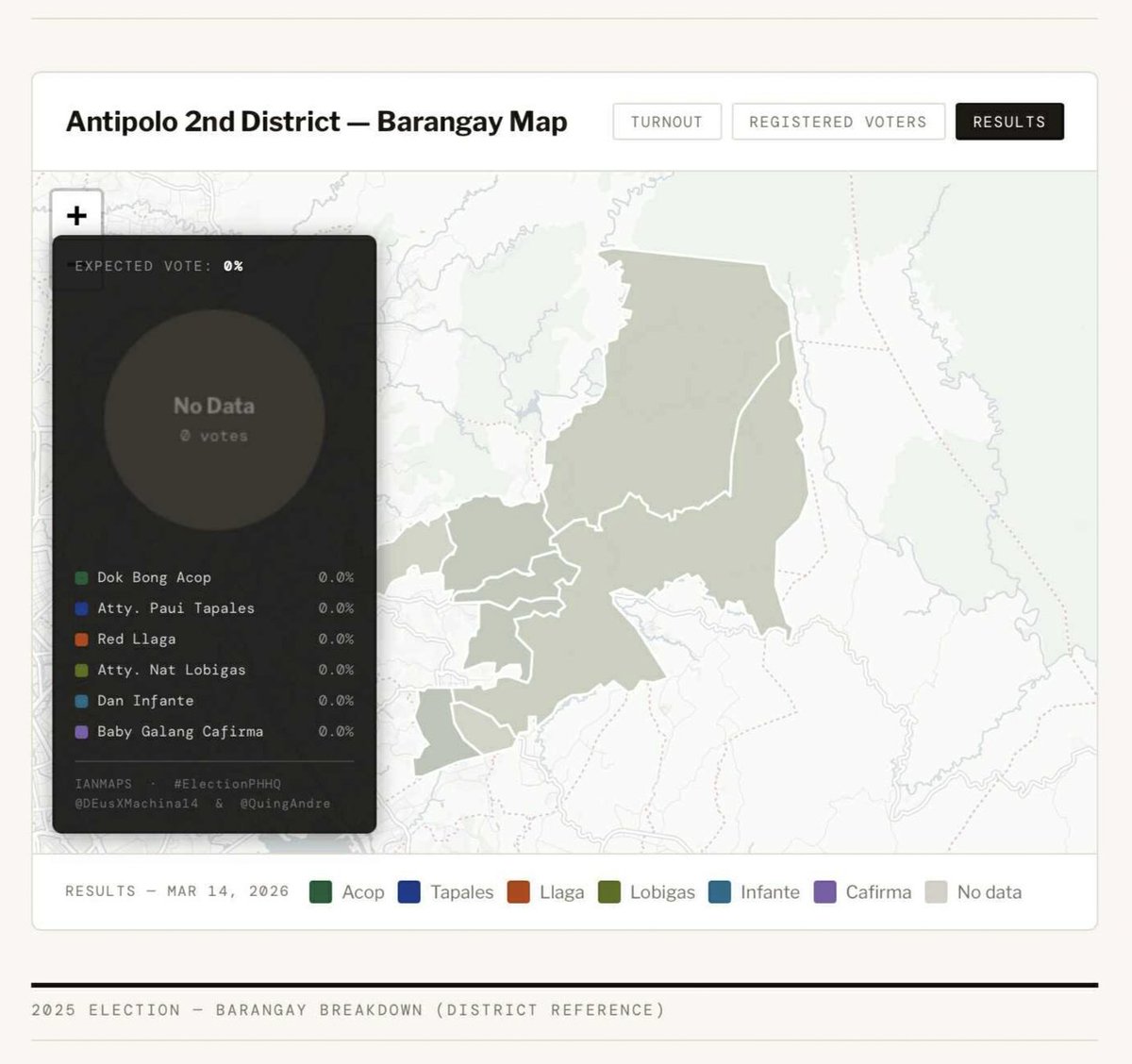Screen dimensions: 1132x1064
Task: Click the olive Lobigas legend swatch
Action: (609, 892)
